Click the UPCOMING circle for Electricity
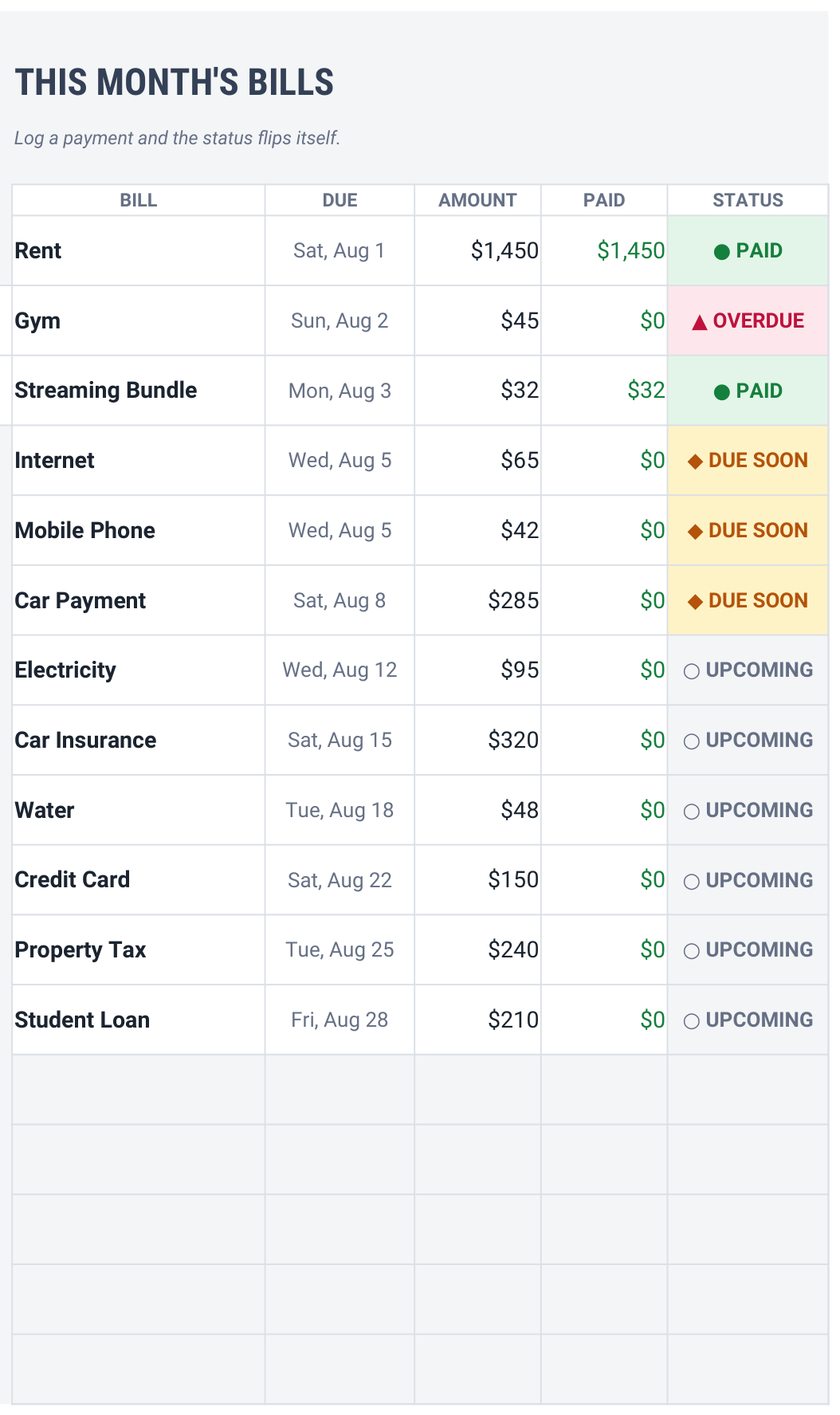The image size is (840, 1415). coord(692,671)
